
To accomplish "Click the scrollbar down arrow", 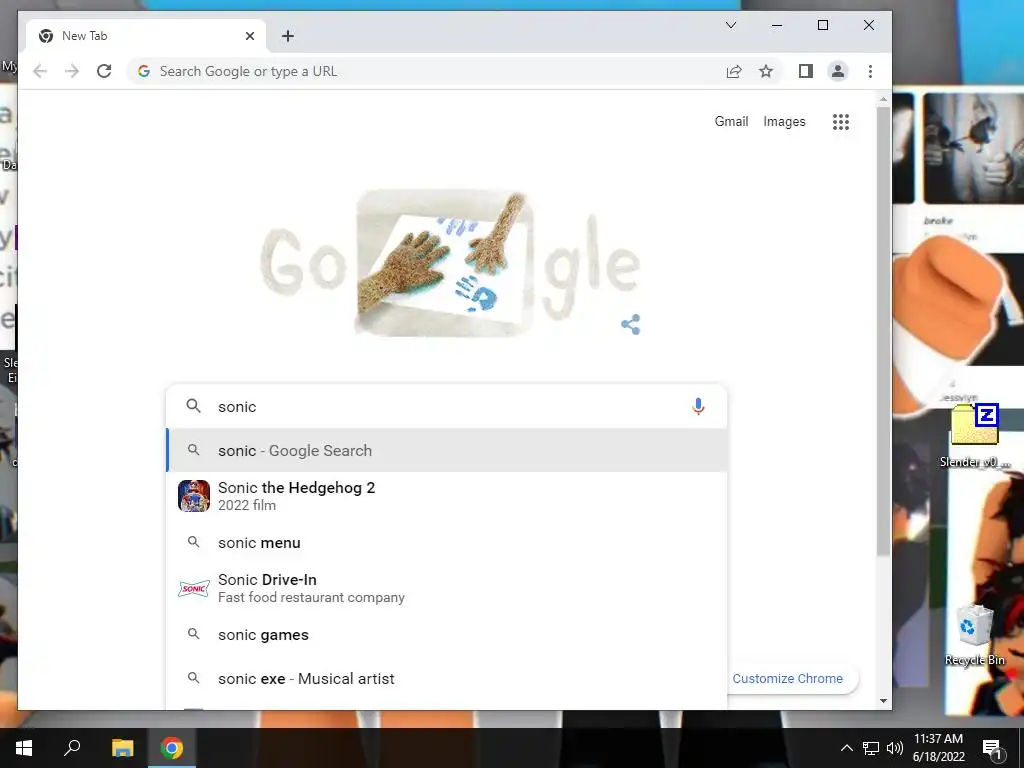I will pyautogui.click(x=884, y=701).
